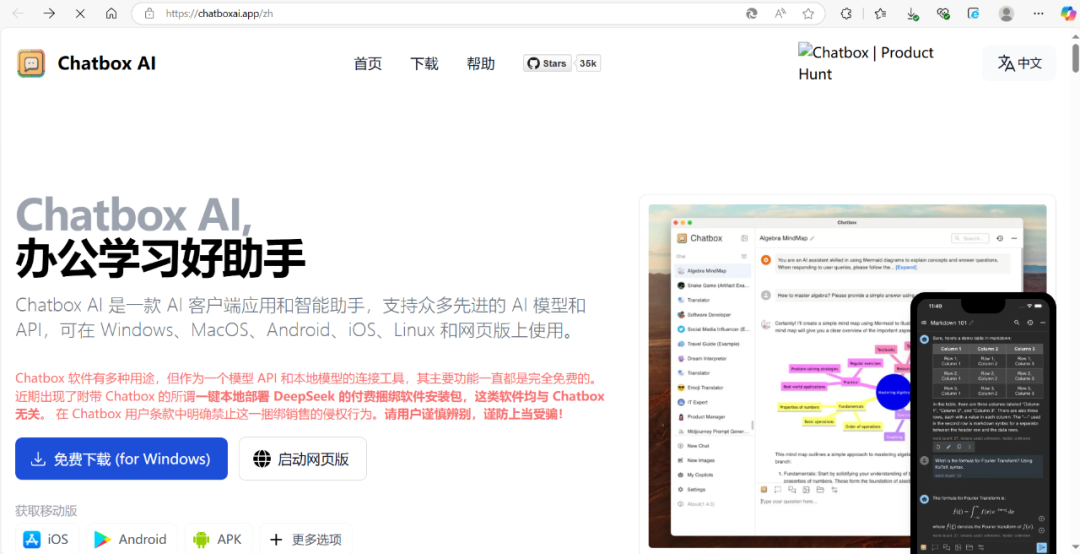The width and height of the screenshot is (1080, 554).
Task: Click the green Android robot icon
Action: click(201, 539)
